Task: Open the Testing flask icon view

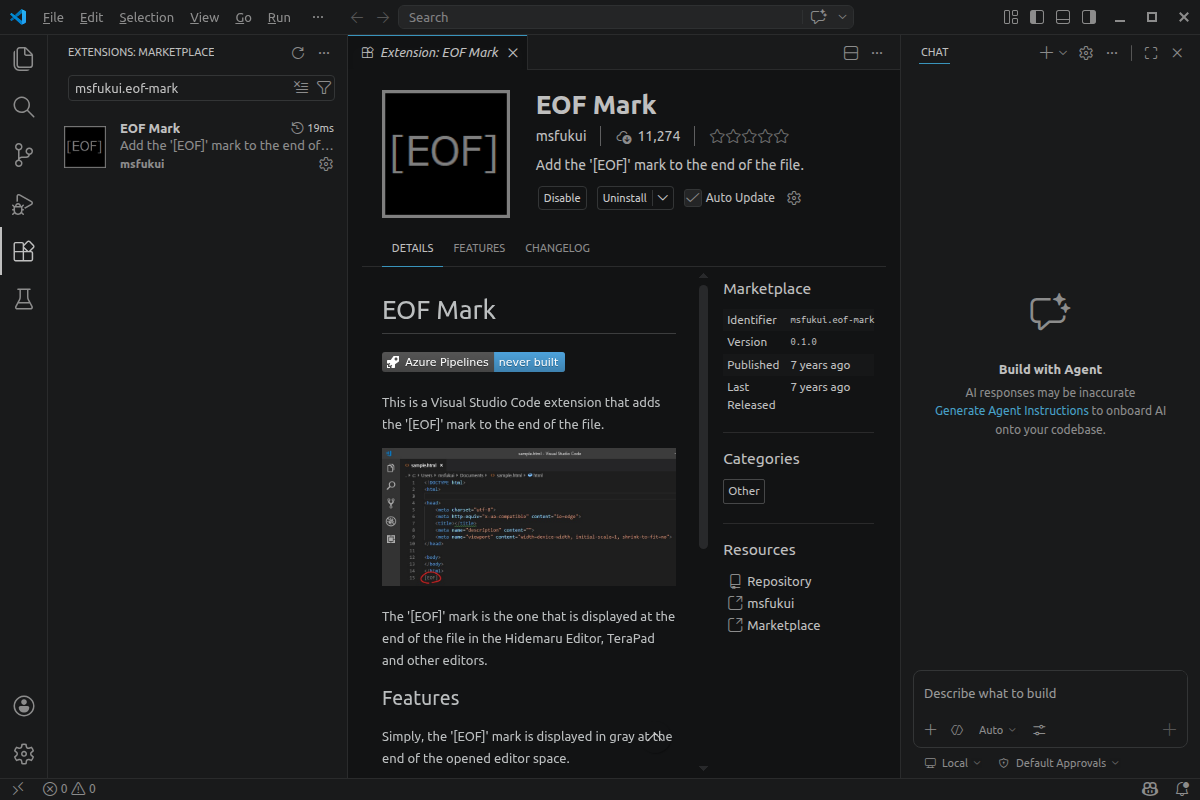Action: [24, 299]
